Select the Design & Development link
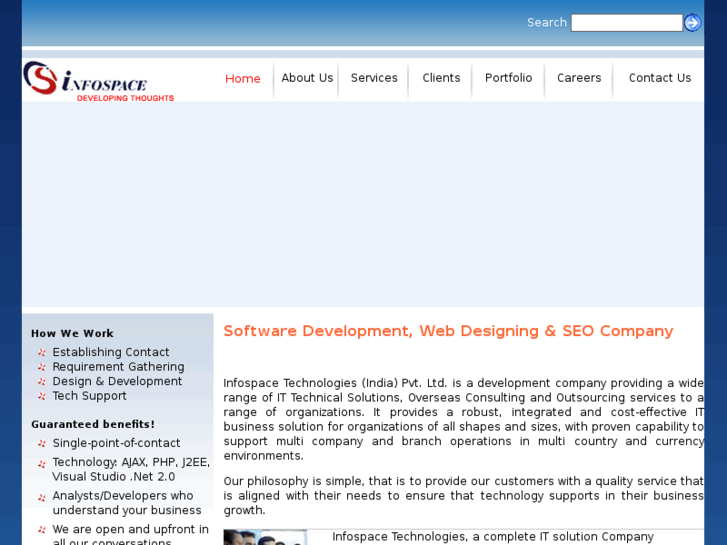Screen dimensions: 727x545 (117, 381)
